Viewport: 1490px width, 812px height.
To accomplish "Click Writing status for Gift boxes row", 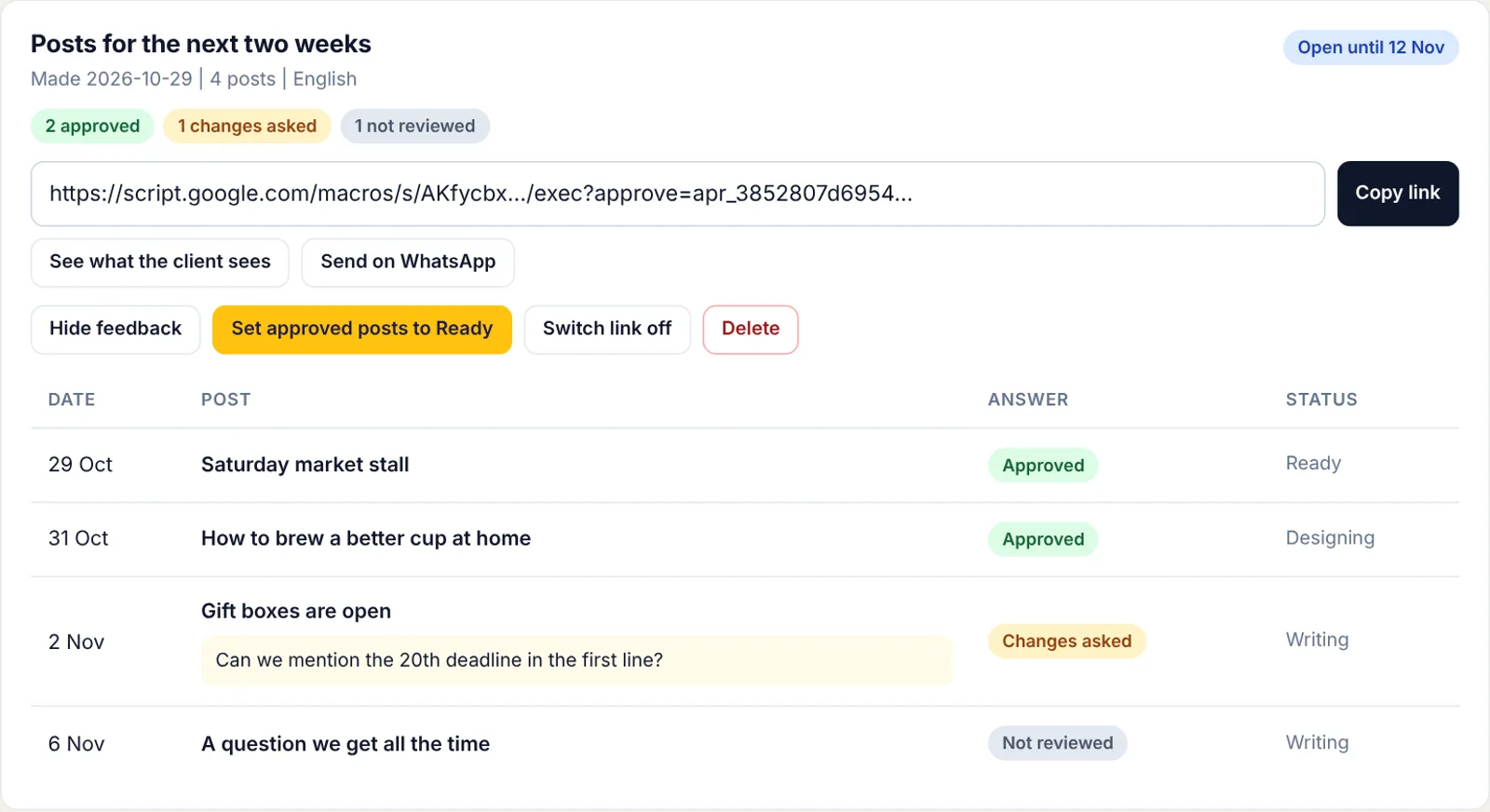I will pyautogui.click(x=1317, y=640).
